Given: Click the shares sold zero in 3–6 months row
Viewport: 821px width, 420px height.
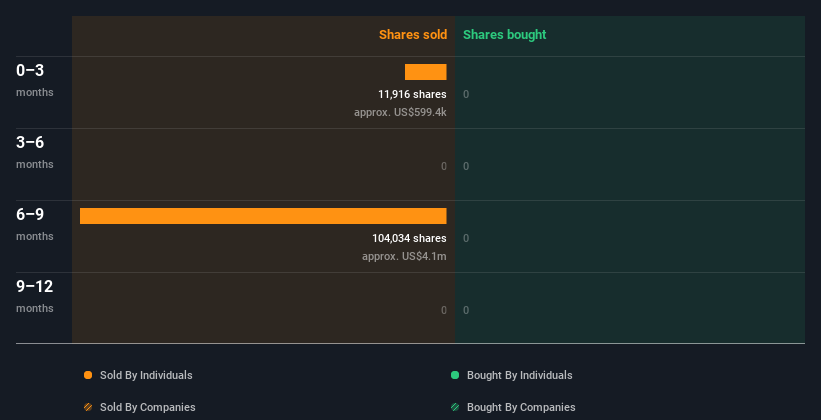Looking at the screenshot, I should 444,167.
